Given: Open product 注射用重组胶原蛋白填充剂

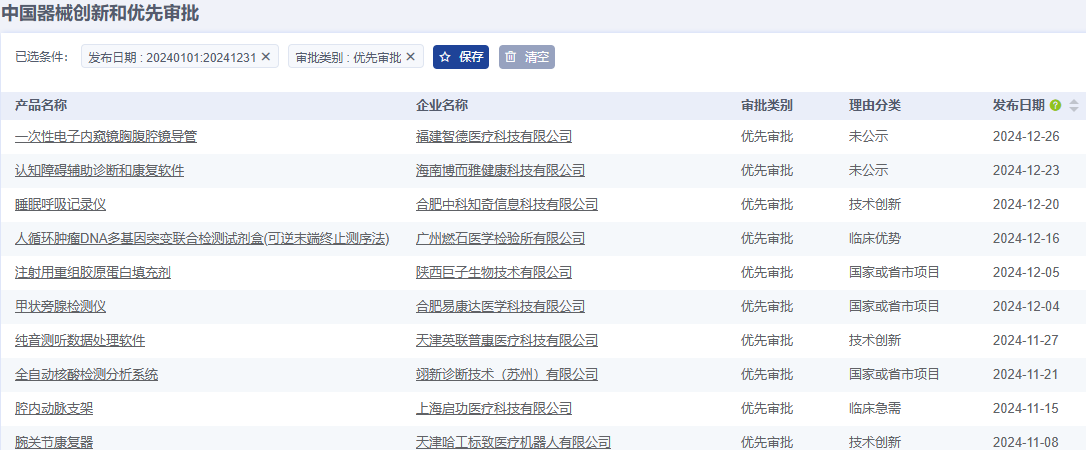Looking at the screenshot, I should coord(93,272).
